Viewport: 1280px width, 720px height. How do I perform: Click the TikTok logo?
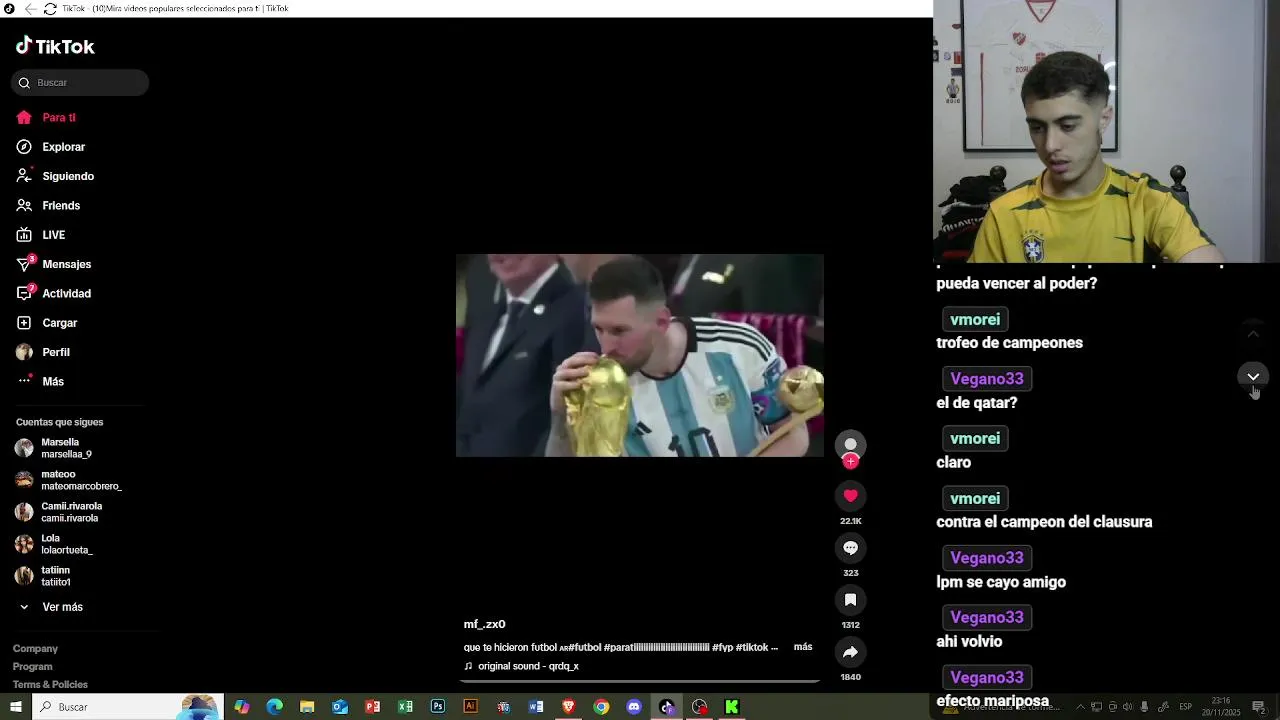click(55, 46)
